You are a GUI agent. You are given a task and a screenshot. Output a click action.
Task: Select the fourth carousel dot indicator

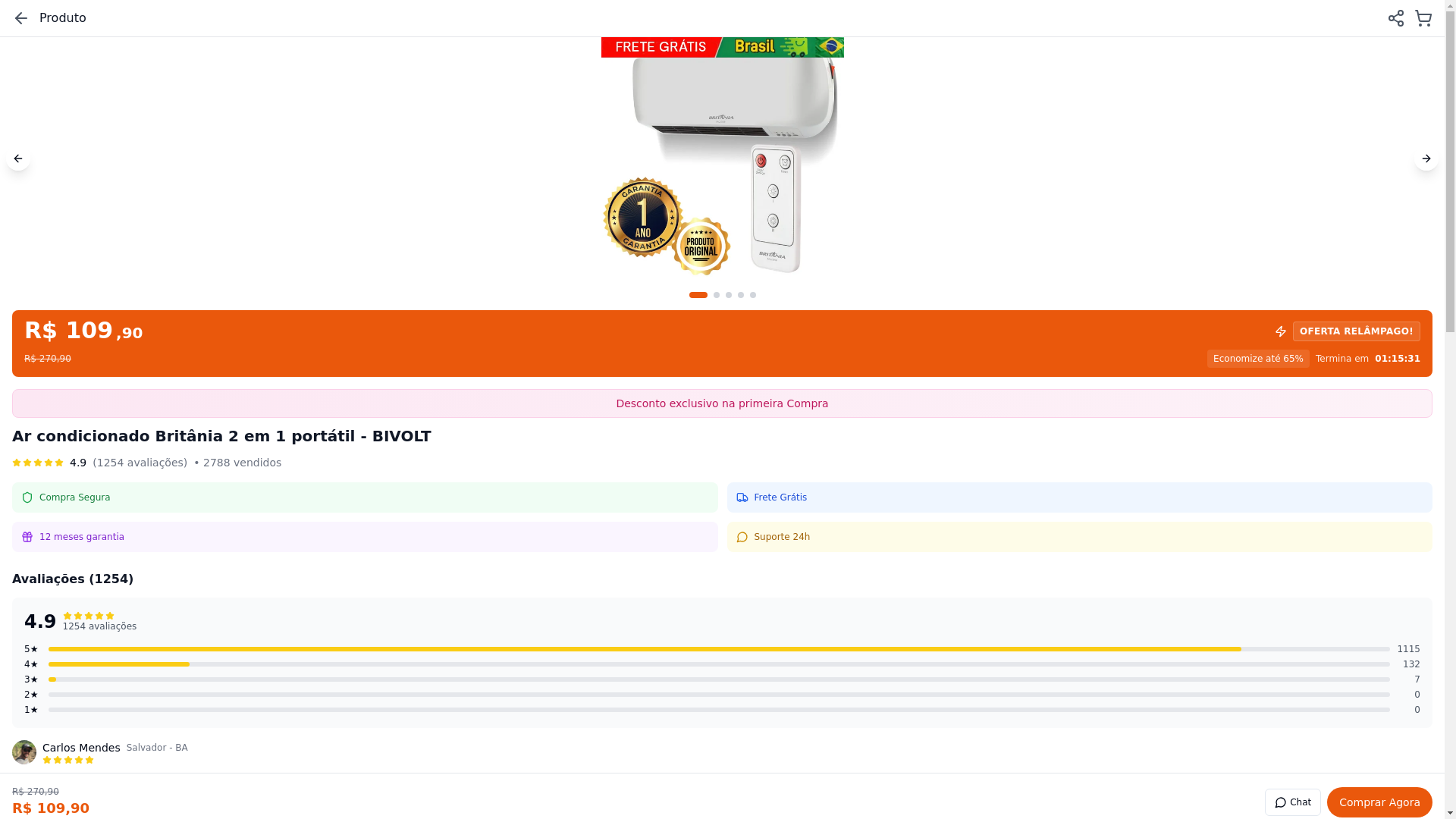pos(741,295)
